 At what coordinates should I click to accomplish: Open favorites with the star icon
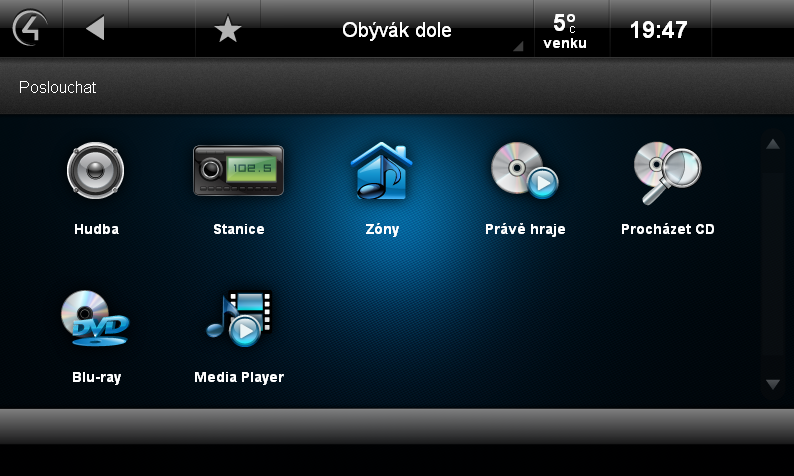(228, 29)
